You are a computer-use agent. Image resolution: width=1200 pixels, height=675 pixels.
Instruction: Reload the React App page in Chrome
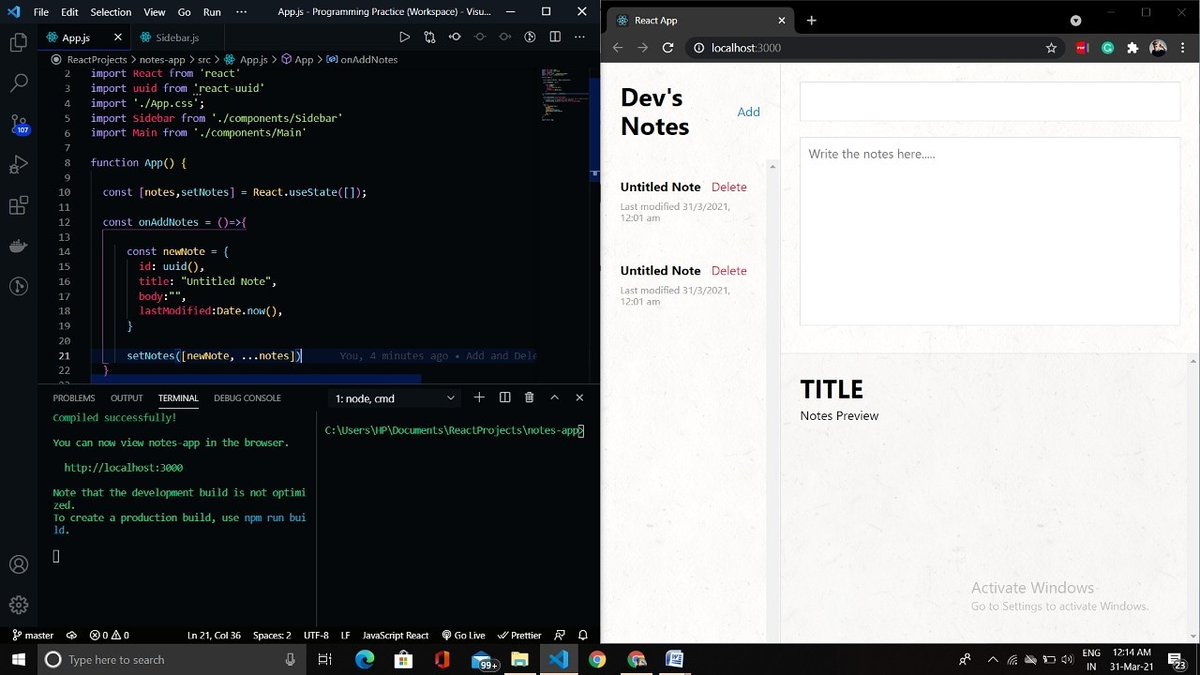[669, 48]
